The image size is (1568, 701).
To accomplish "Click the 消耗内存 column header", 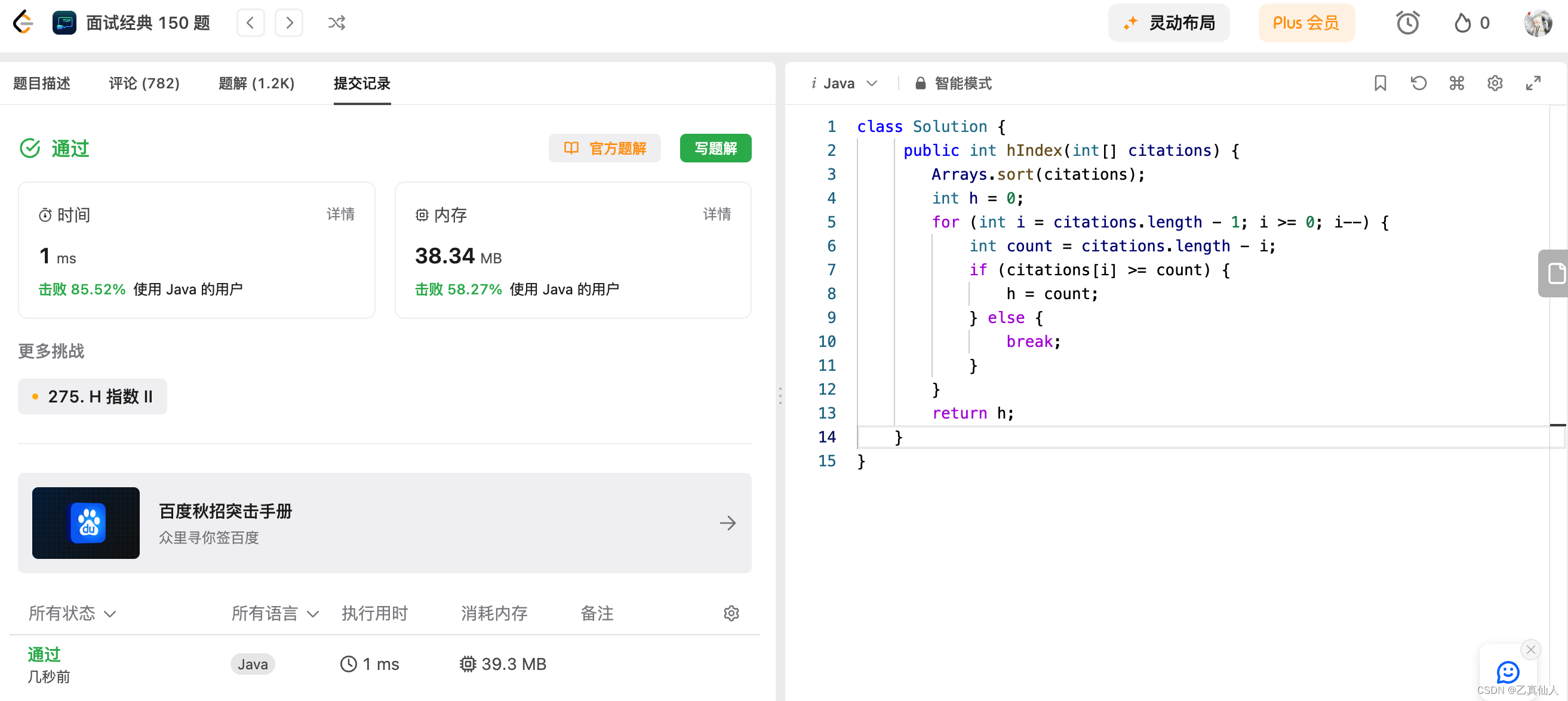I will click(494, 613).
